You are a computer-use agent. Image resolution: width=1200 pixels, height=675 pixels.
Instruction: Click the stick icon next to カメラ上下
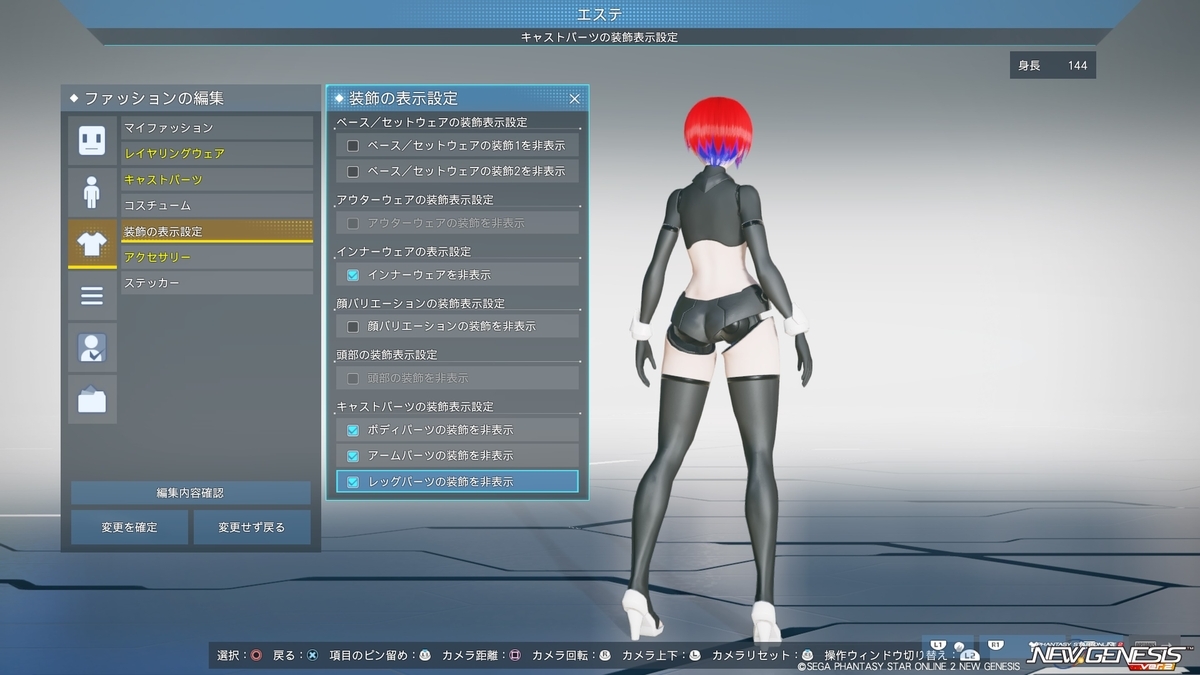pos(695,655)
